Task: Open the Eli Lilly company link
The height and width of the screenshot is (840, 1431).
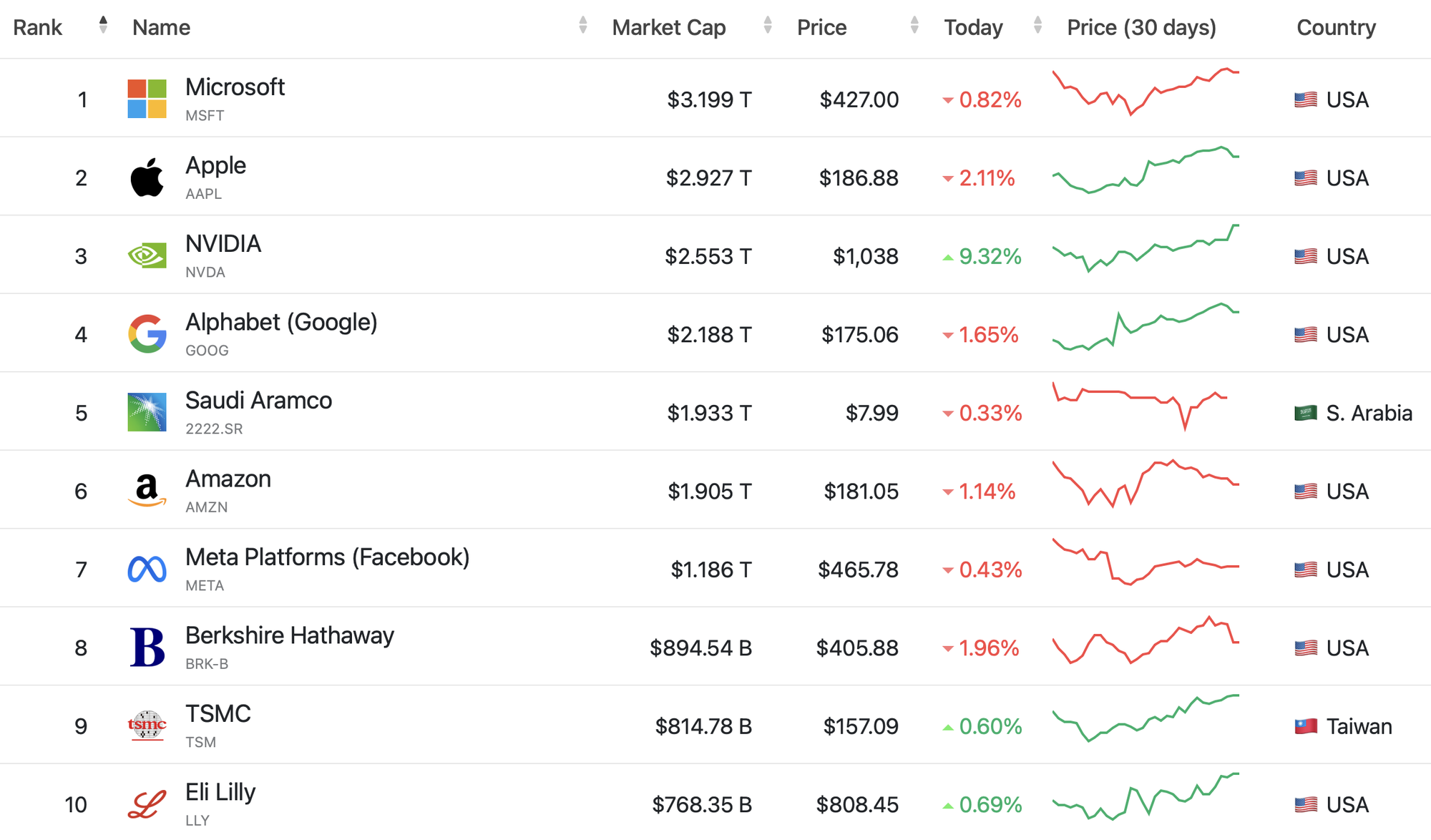Action: 220,792
